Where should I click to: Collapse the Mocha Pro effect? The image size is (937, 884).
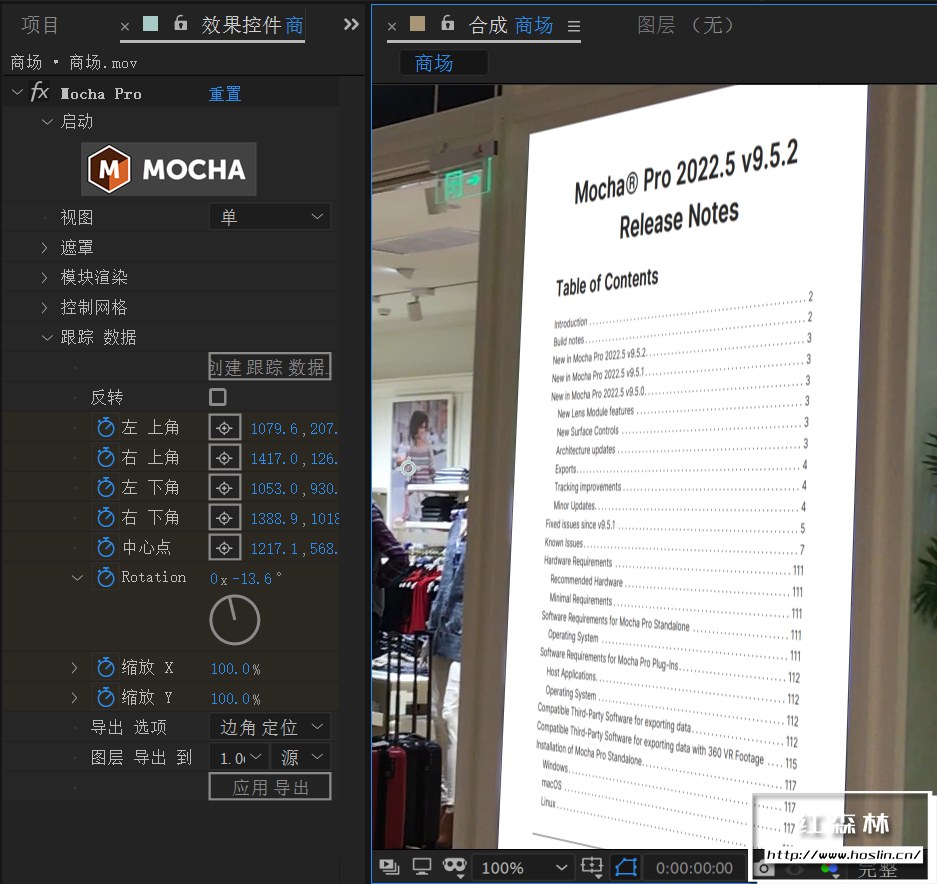(x=17, y=92)
